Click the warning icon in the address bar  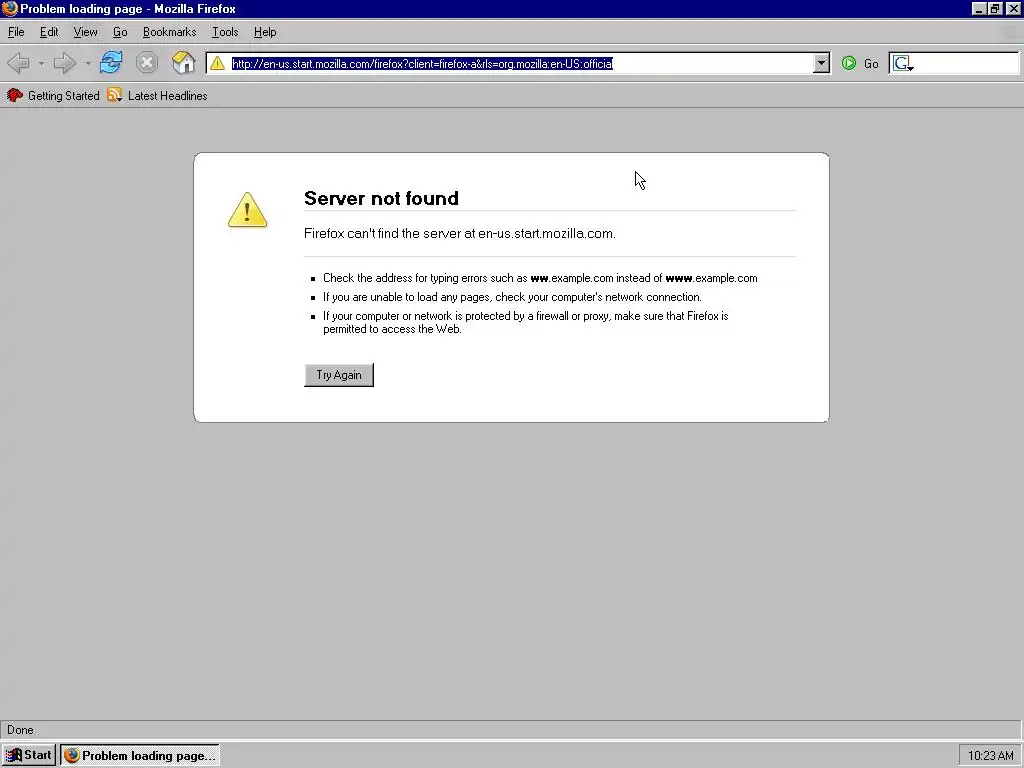click(217, 63)
